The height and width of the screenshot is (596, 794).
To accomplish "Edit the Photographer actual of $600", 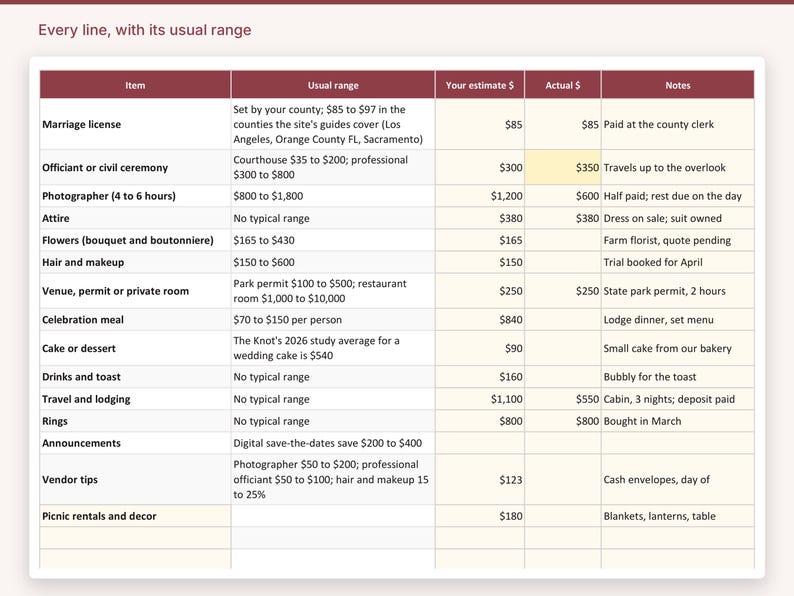I will (563, 196).
